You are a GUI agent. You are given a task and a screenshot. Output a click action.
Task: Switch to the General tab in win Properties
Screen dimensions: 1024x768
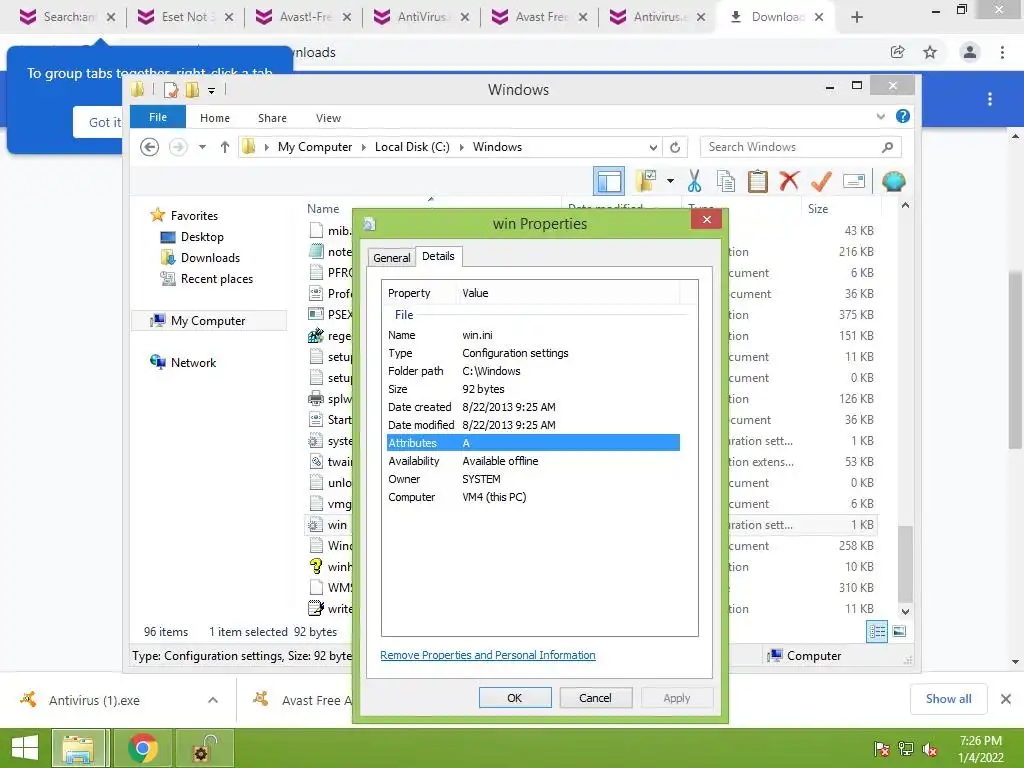pos(392,258)
